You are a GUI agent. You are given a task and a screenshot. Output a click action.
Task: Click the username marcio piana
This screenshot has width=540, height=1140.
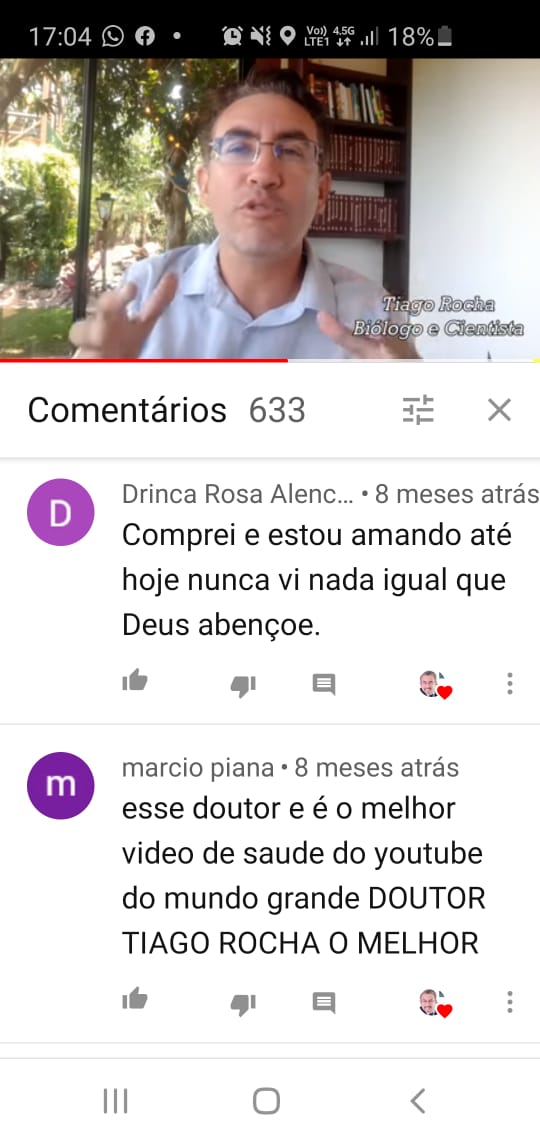[x=198, y=768]
